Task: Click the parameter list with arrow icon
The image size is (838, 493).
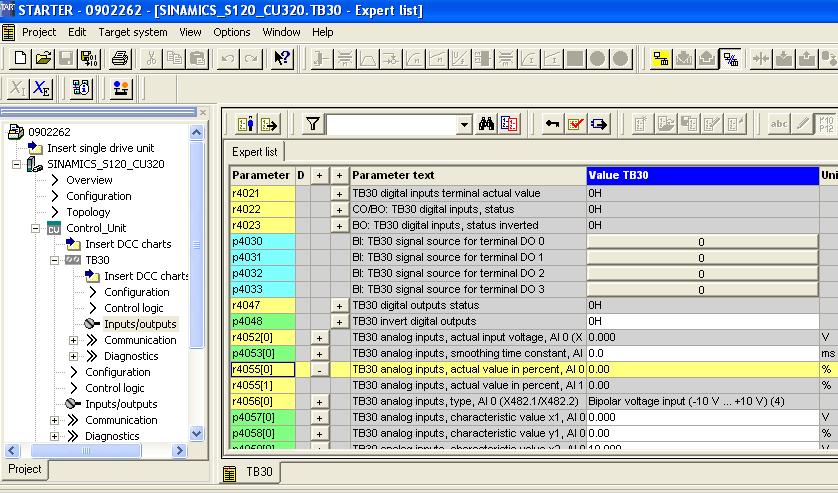Action: click(x=269, y=125)
